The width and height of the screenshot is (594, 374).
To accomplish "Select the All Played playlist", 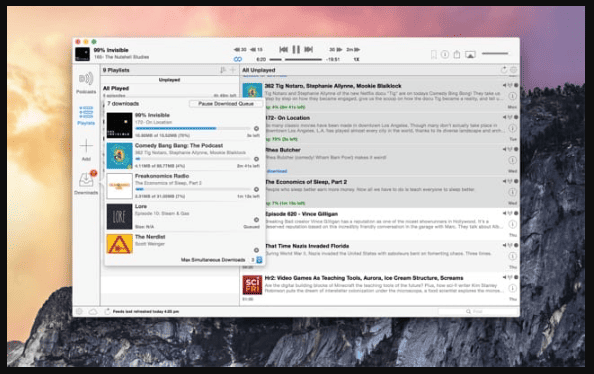I will click(169, 91).
